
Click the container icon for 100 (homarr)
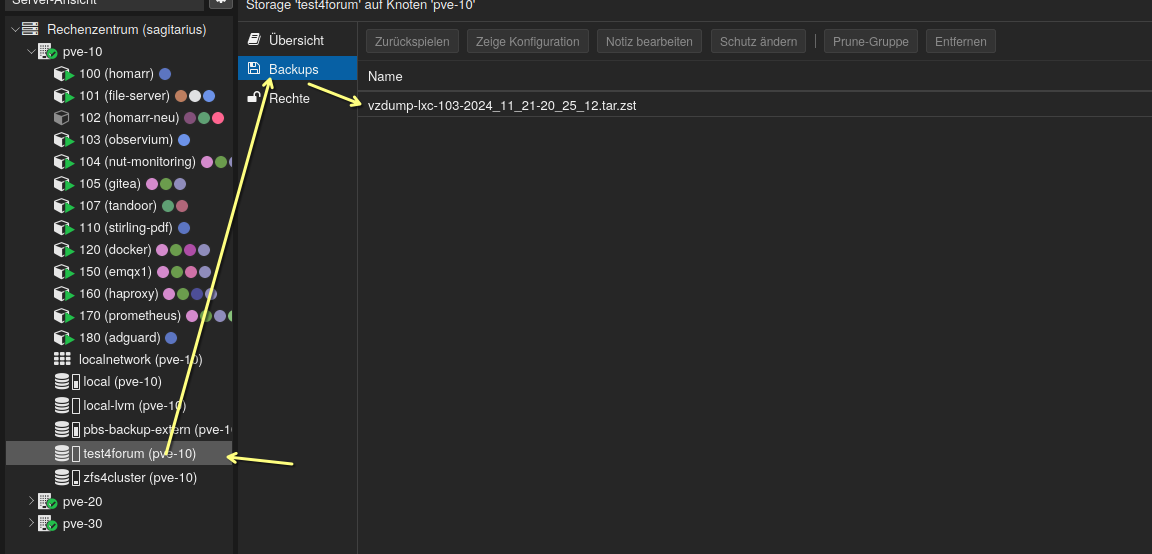pyautogui.click(x=65, y=73)
